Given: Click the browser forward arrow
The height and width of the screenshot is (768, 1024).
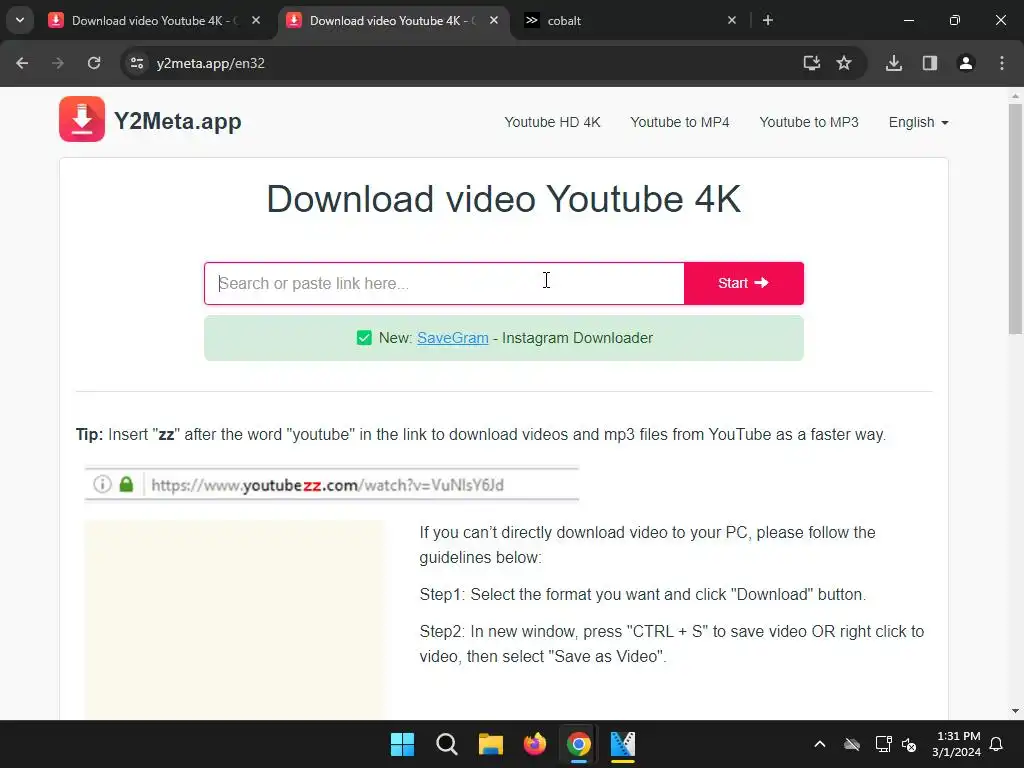Looking at the screenshot, I should pos(58,63).
